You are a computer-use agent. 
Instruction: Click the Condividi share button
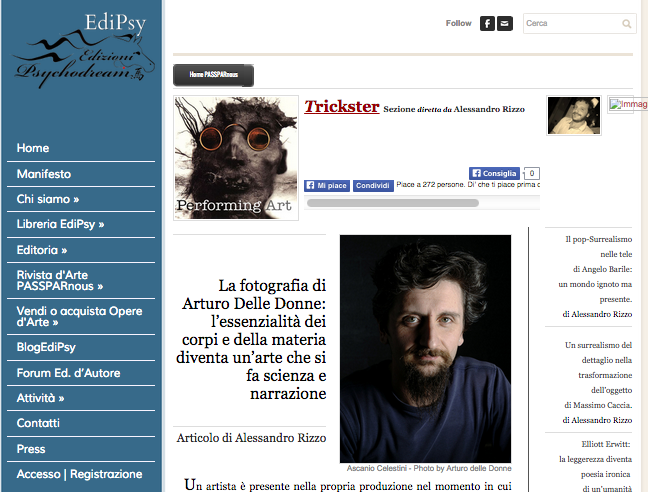tap(373, 186)
